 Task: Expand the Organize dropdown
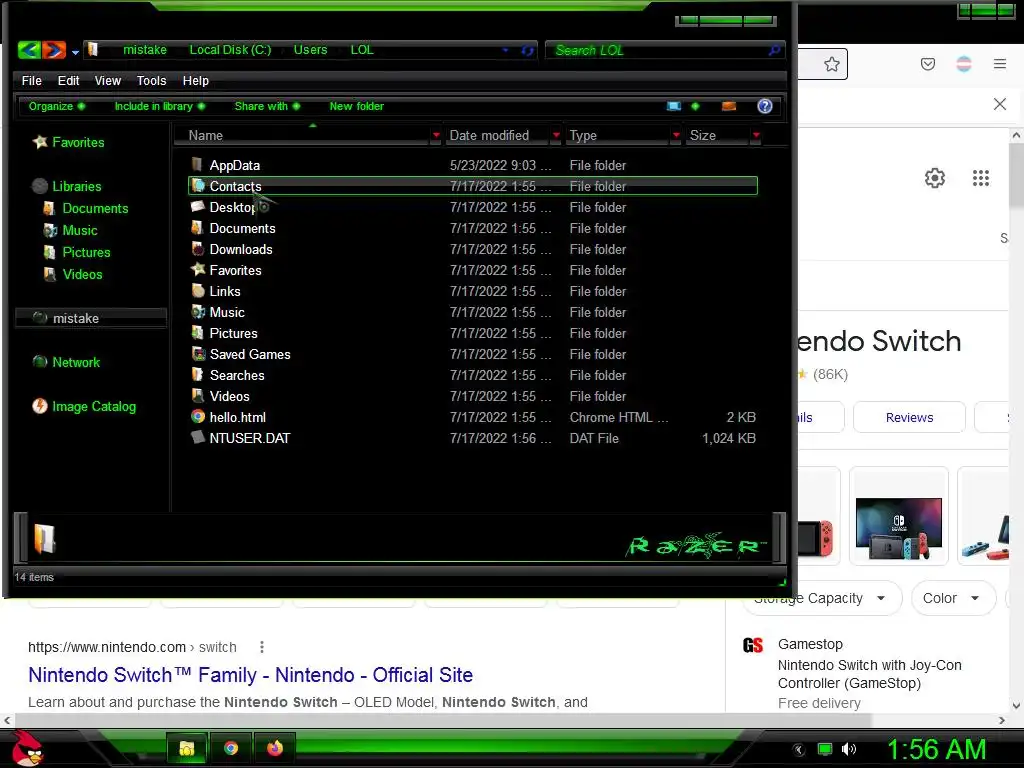(57, 106)
